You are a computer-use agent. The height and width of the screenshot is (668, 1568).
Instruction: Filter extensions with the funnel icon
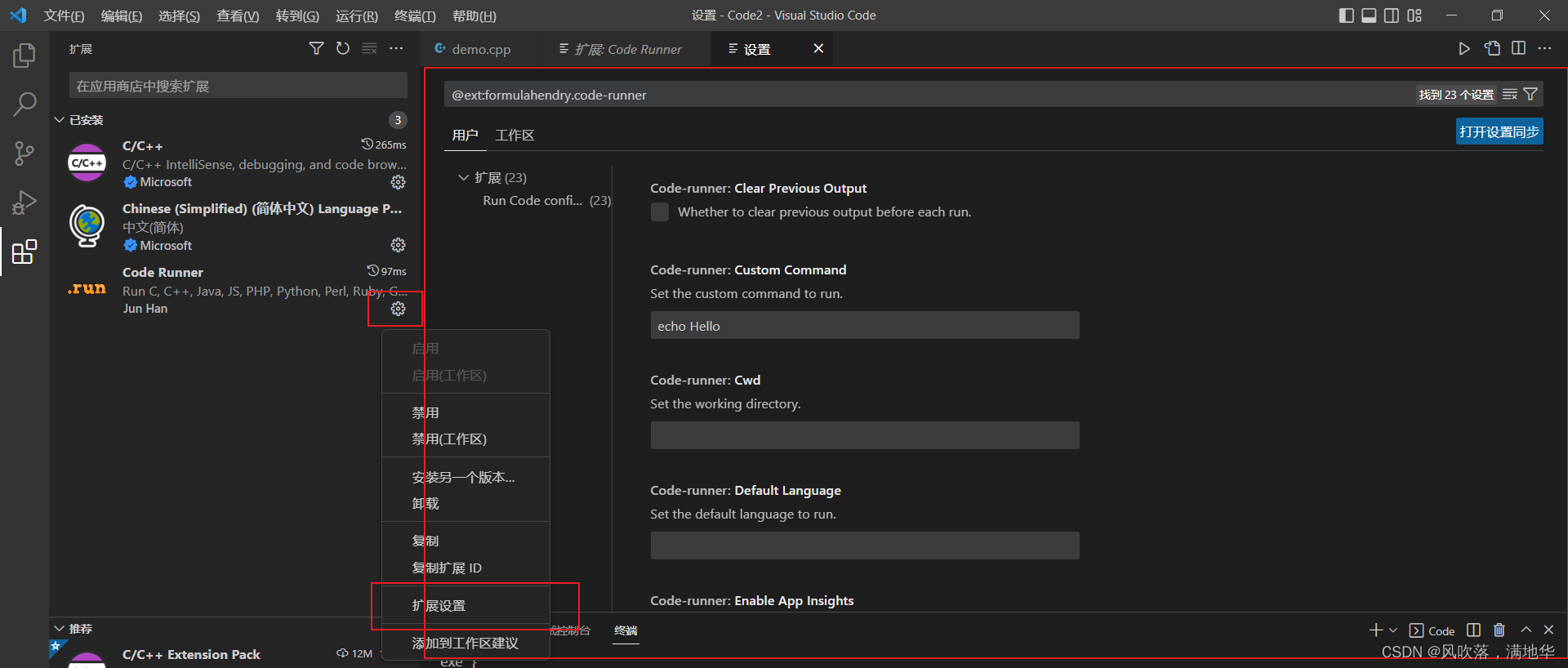[316, 49]
